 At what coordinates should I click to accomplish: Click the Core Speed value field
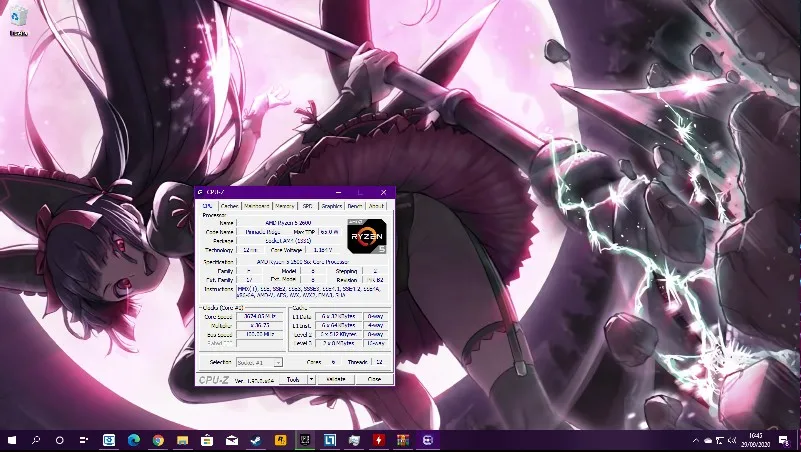point(260,316)
